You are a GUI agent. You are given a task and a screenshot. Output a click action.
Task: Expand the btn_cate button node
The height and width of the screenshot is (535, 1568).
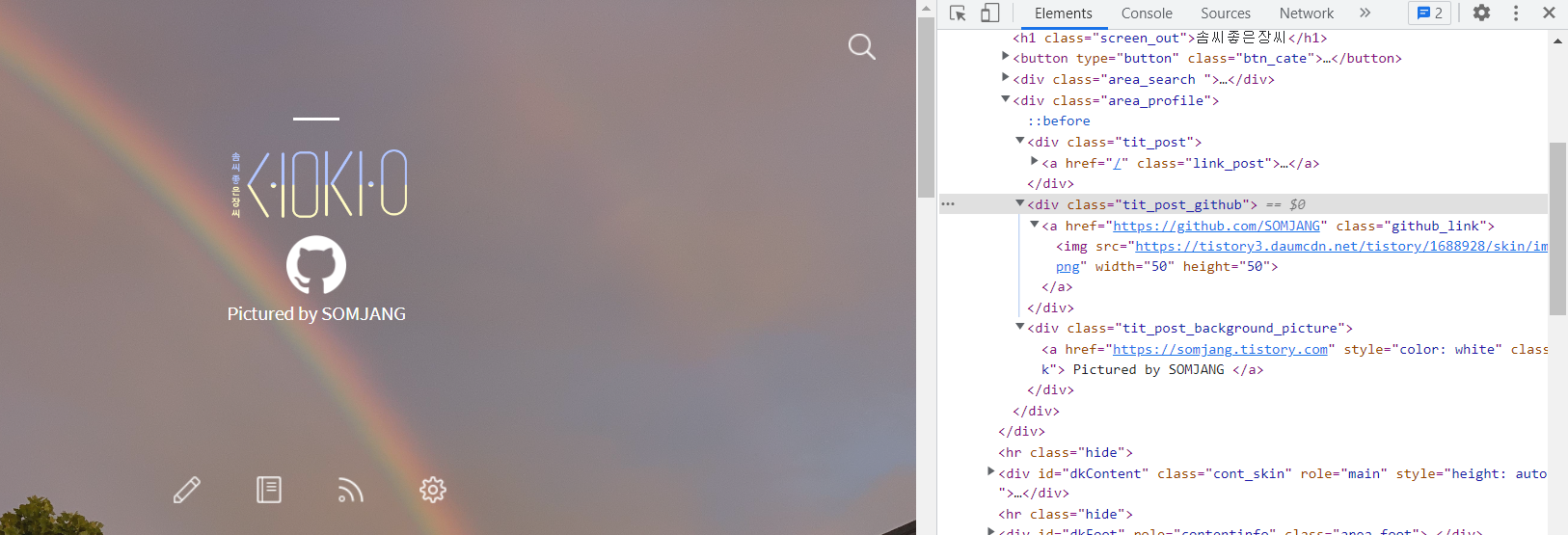[1006, 57]
